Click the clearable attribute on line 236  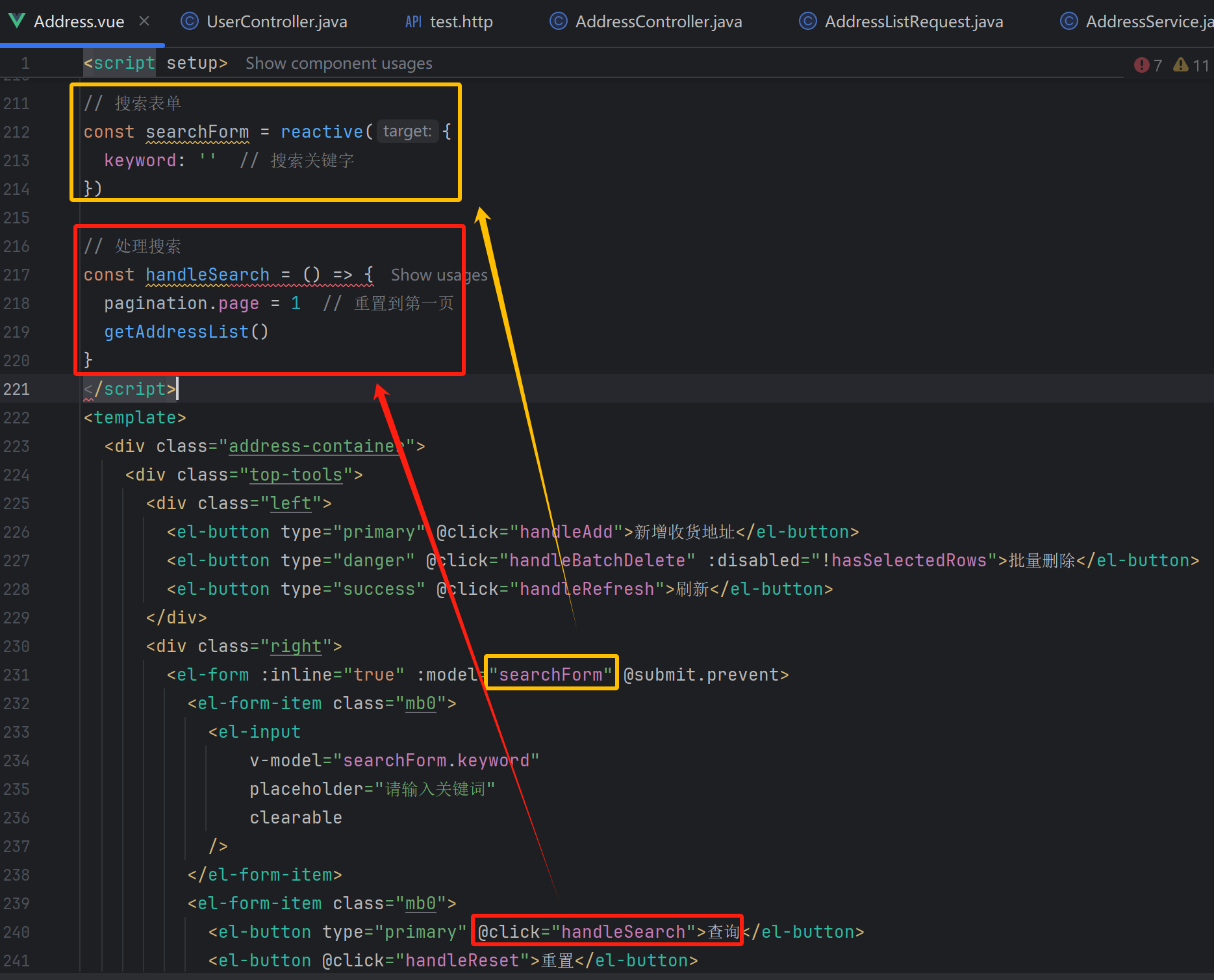[296, 818]
